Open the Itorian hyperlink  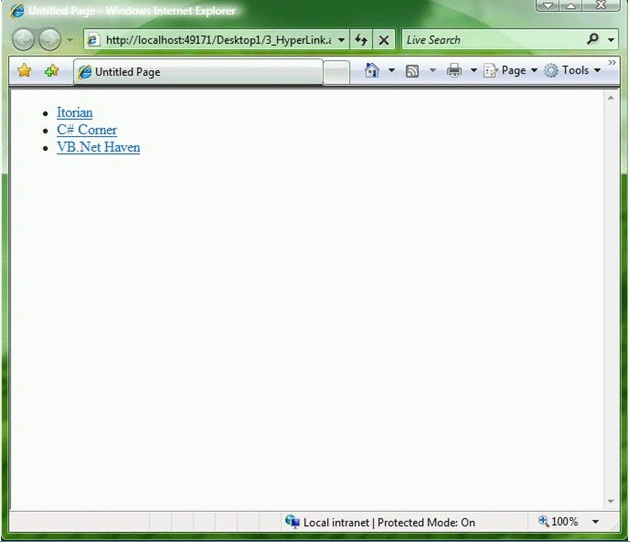[75, 112]
